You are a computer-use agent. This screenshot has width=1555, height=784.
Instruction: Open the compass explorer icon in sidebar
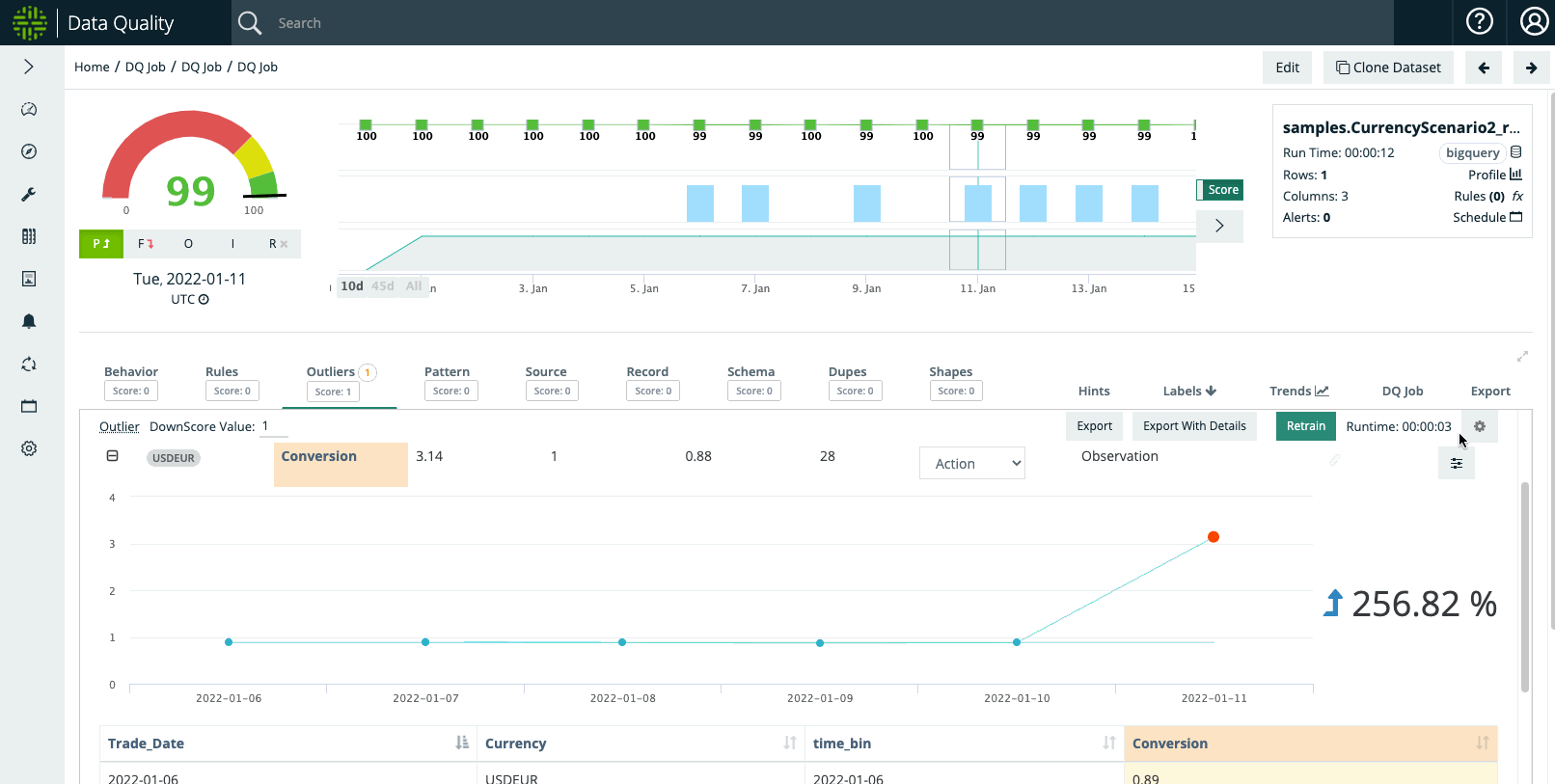29,151
